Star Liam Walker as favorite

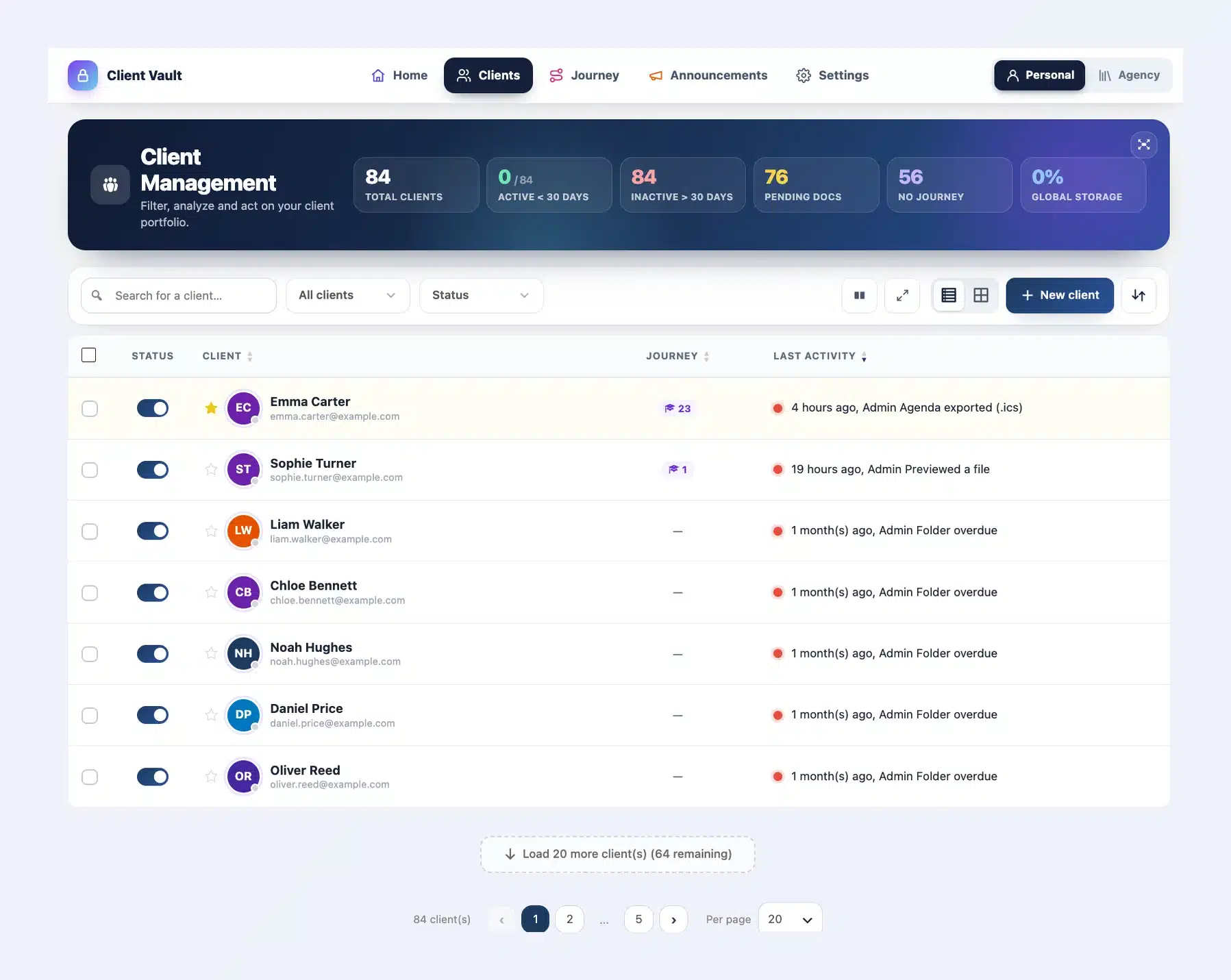[x=211, y=531]
